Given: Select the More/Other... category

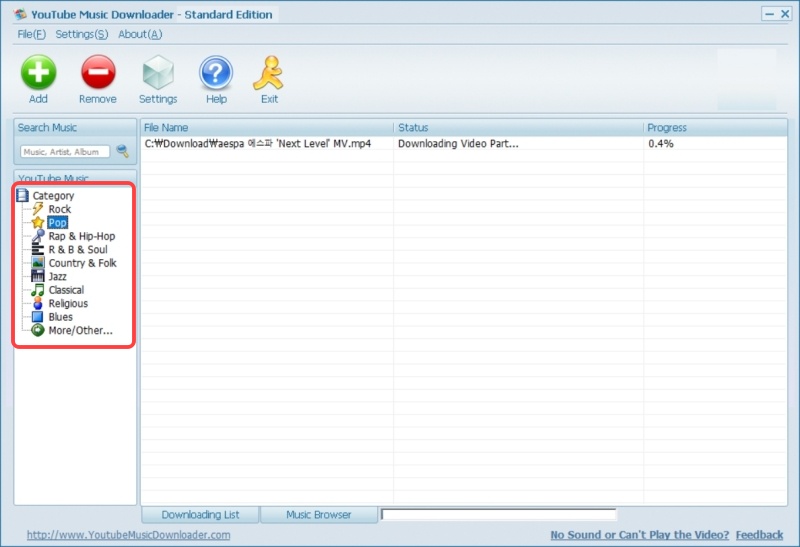Looking at the screenshot, I should 81,330.
